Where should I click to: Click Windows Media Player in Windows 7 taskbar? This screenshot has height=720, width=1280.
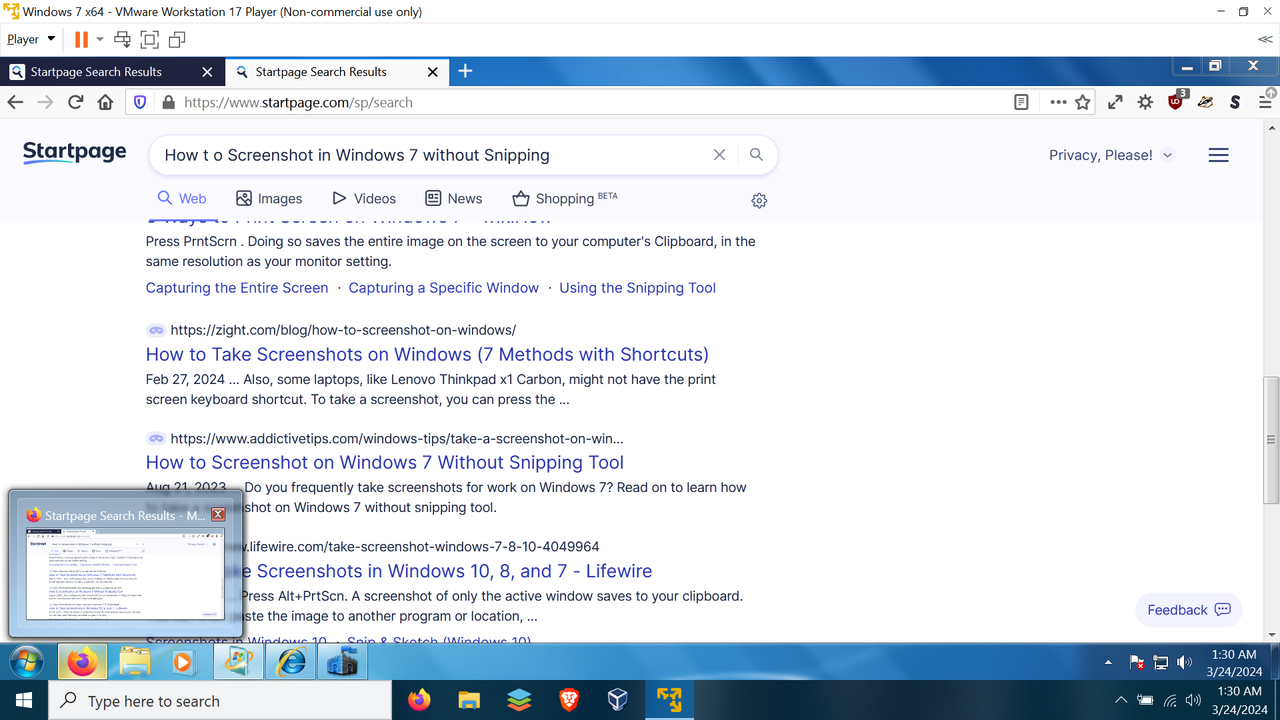[x=182, y=662]
